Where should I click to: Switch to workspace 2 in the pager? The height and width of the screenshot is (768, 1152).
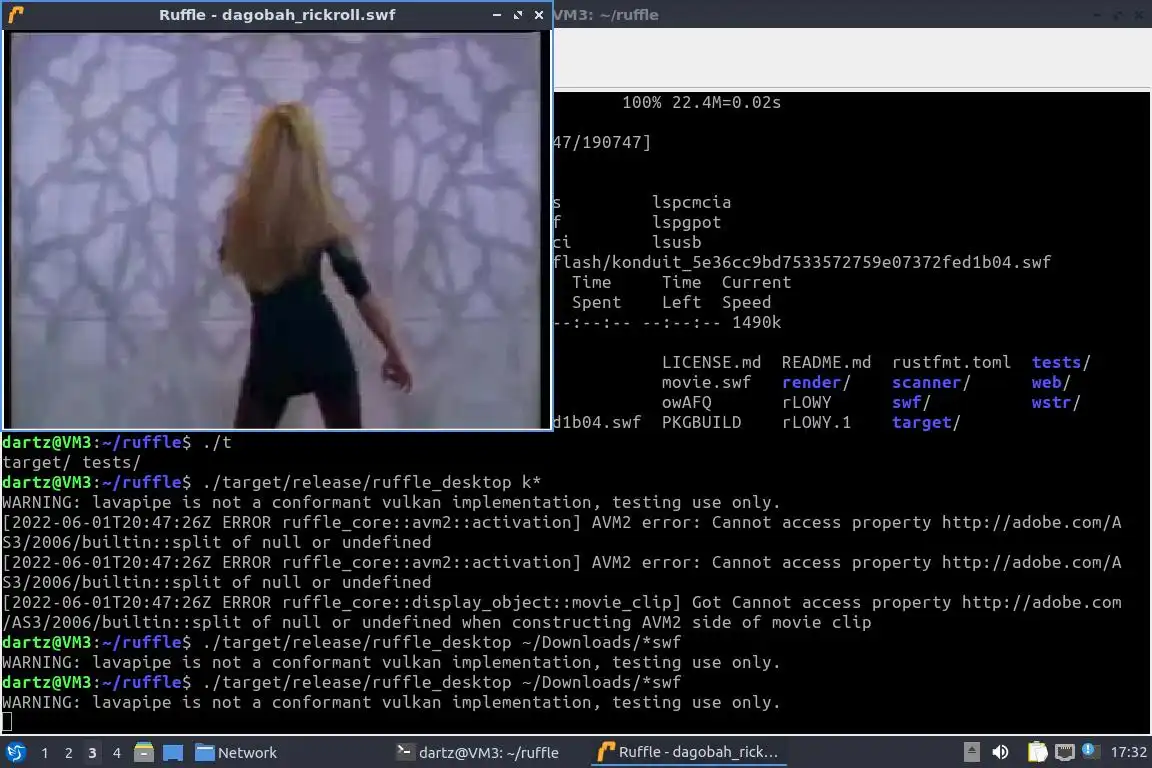tap(68, 753)
